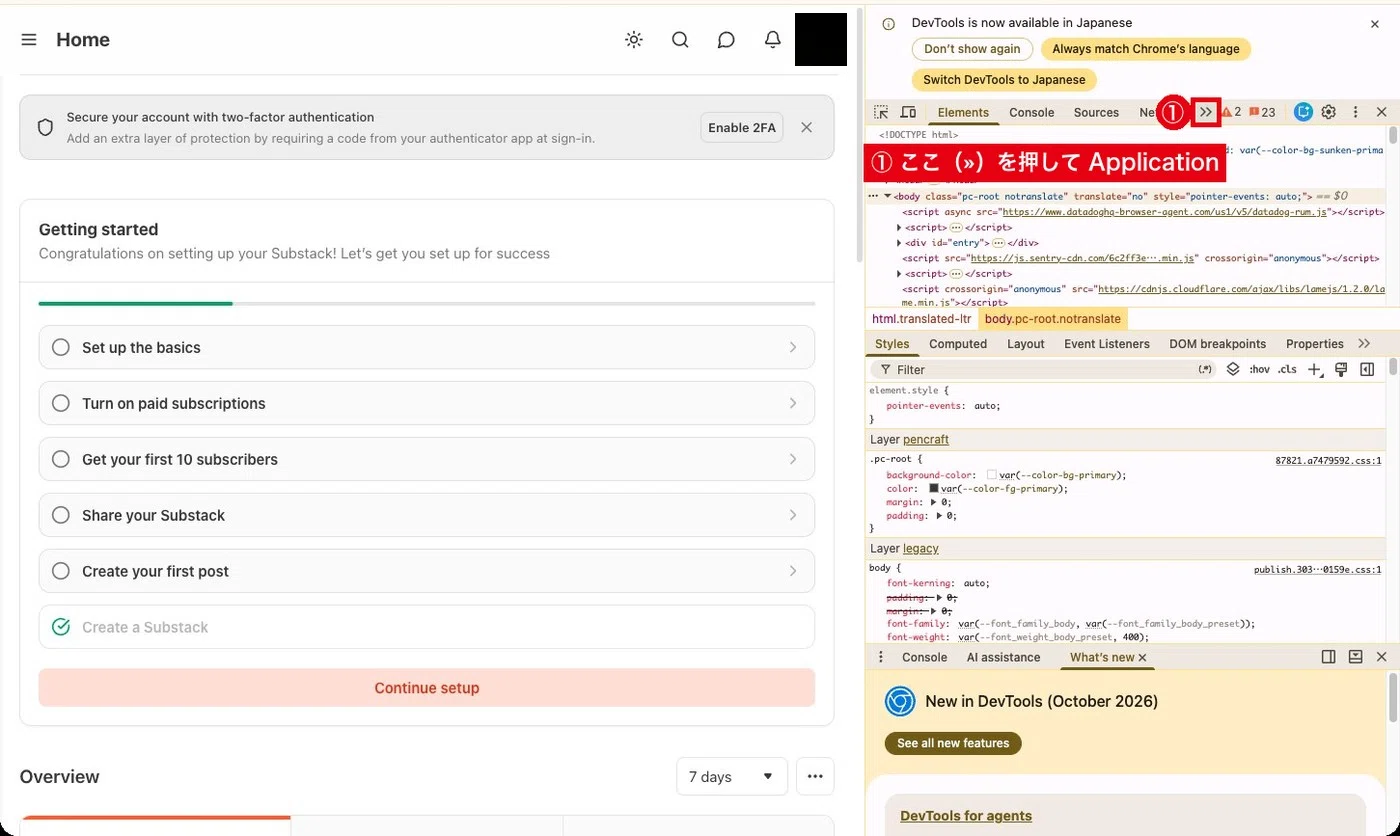1400x836 pixels.
Task: Open DevTools settings gear
Action: coord(1329,112)
